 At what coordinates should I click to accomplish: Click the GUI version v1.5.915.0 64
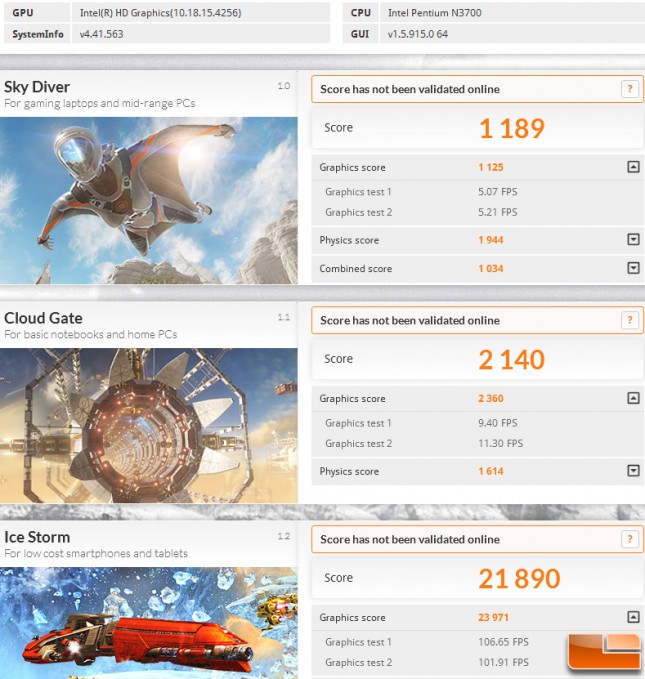(x=418, y=34)
